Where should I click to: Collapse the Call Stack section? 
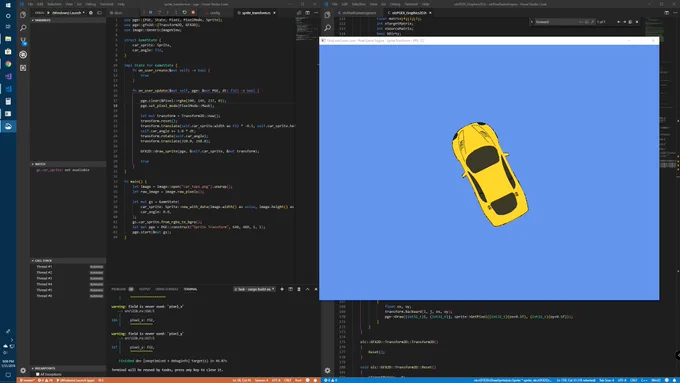click(42, 261)
